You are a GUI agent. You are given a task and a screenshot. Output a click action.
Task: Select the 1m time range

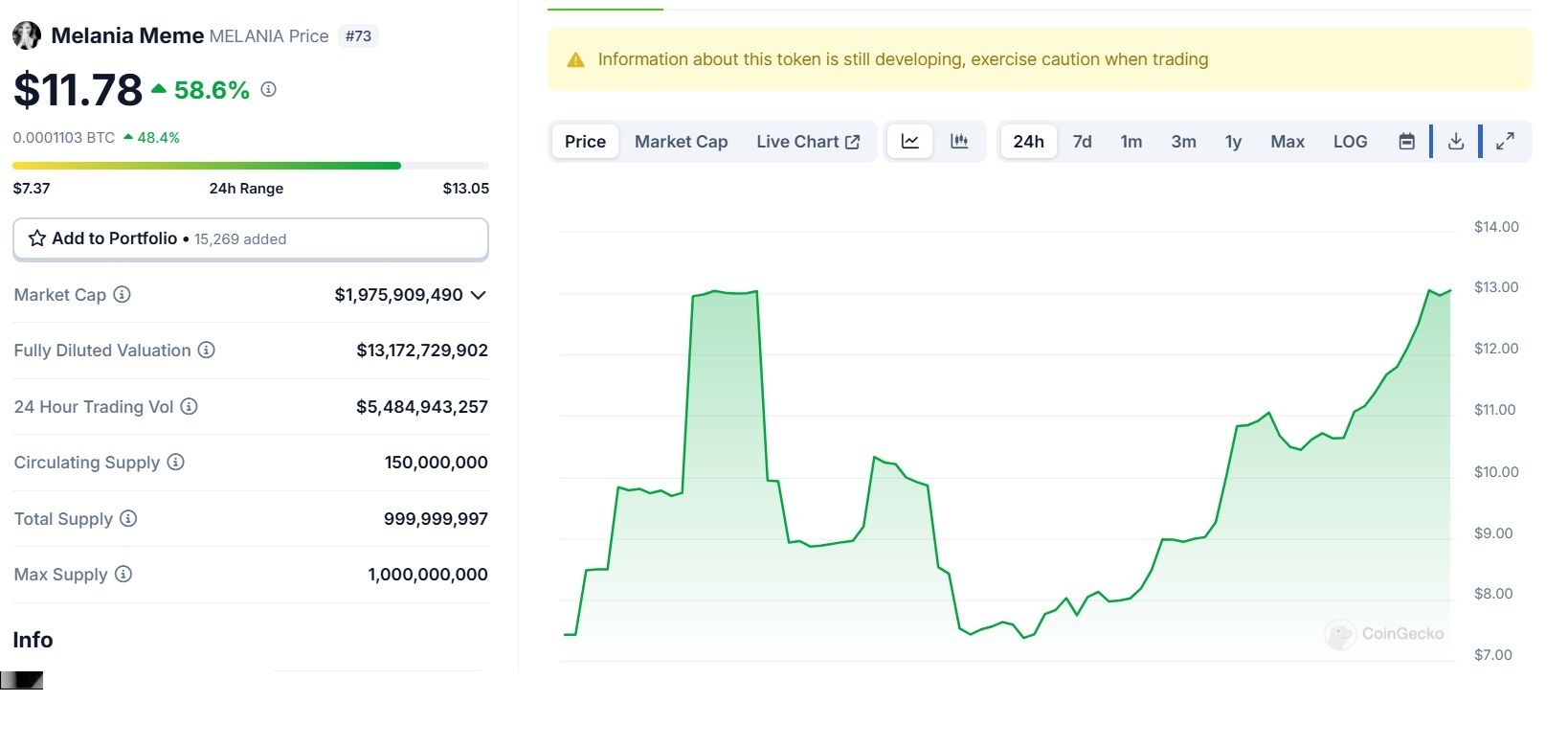(x=1131, y=142)
